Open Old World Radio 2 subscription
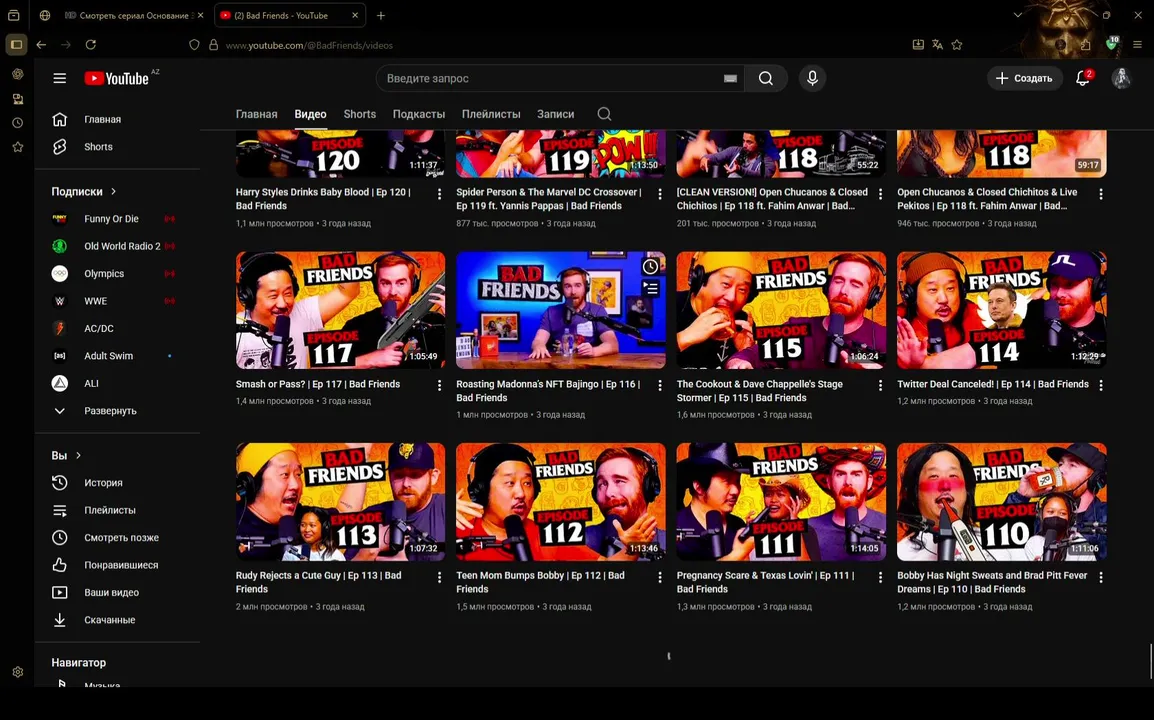Screen dimensions: 1154x720 (121, 246)
